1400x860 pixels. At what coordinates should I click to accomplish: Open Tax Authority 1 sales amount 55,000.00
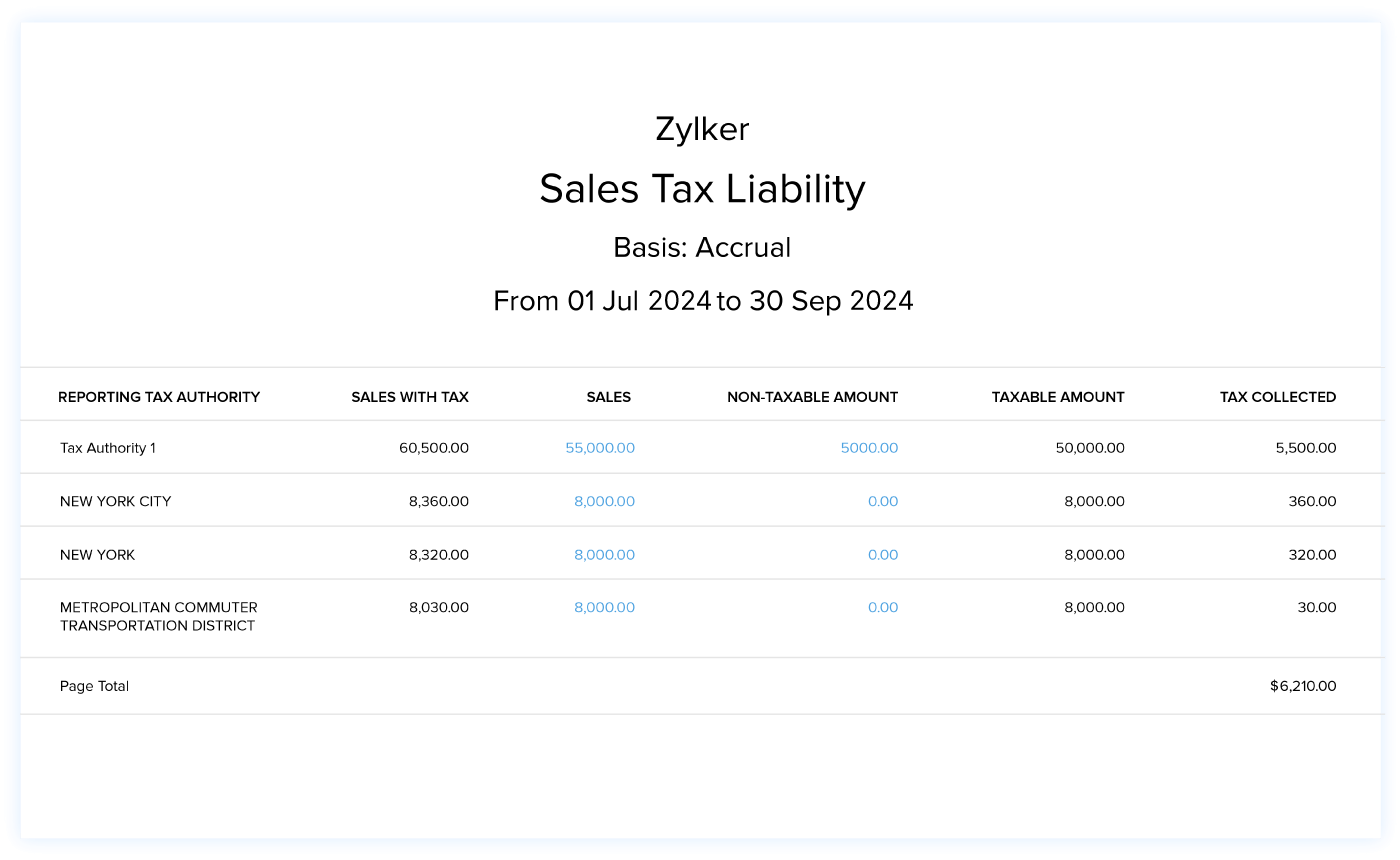pos(600,448)
